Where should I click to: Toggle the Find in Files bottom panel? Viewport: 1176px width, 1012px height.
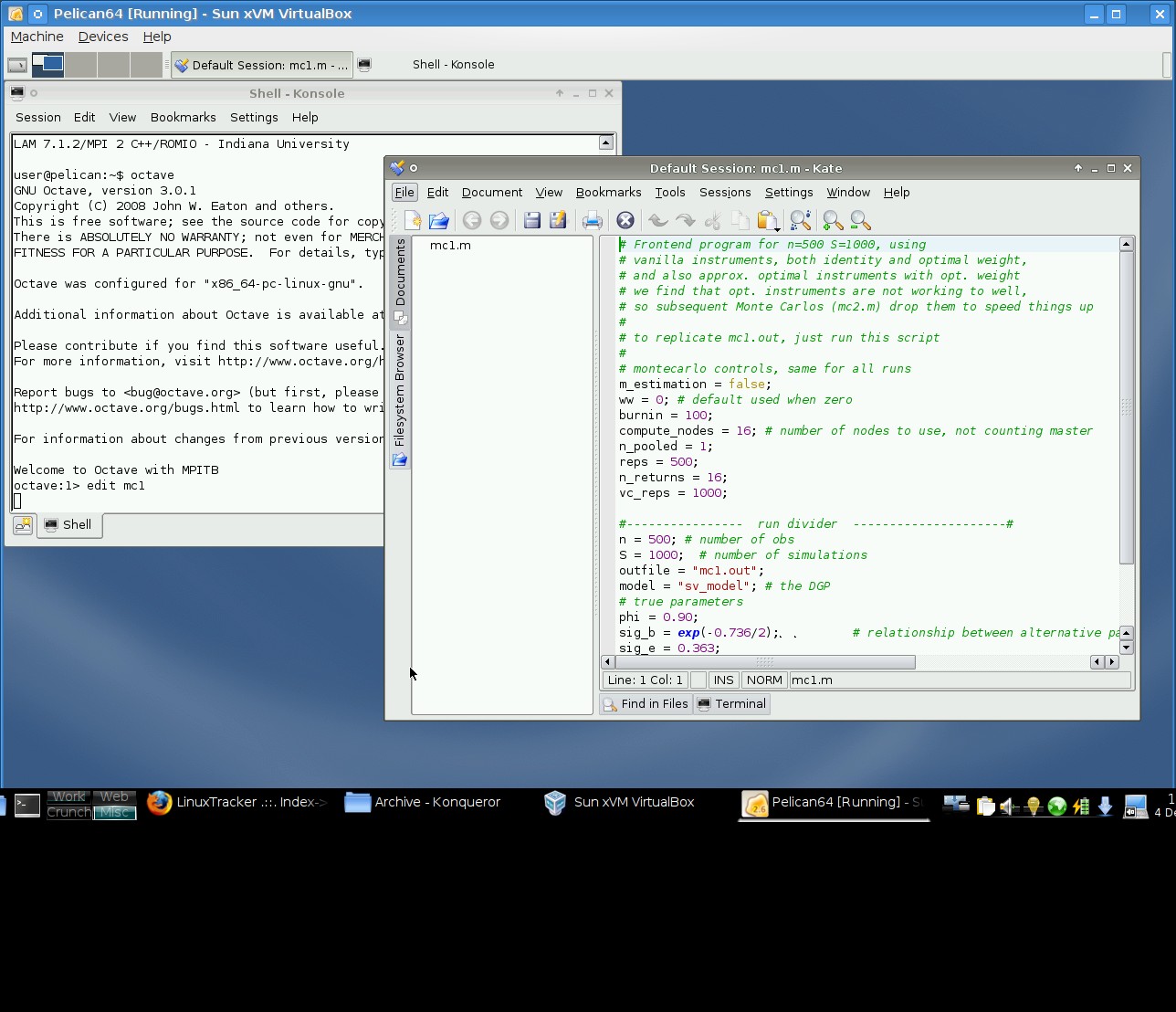(x=646, y=704)
